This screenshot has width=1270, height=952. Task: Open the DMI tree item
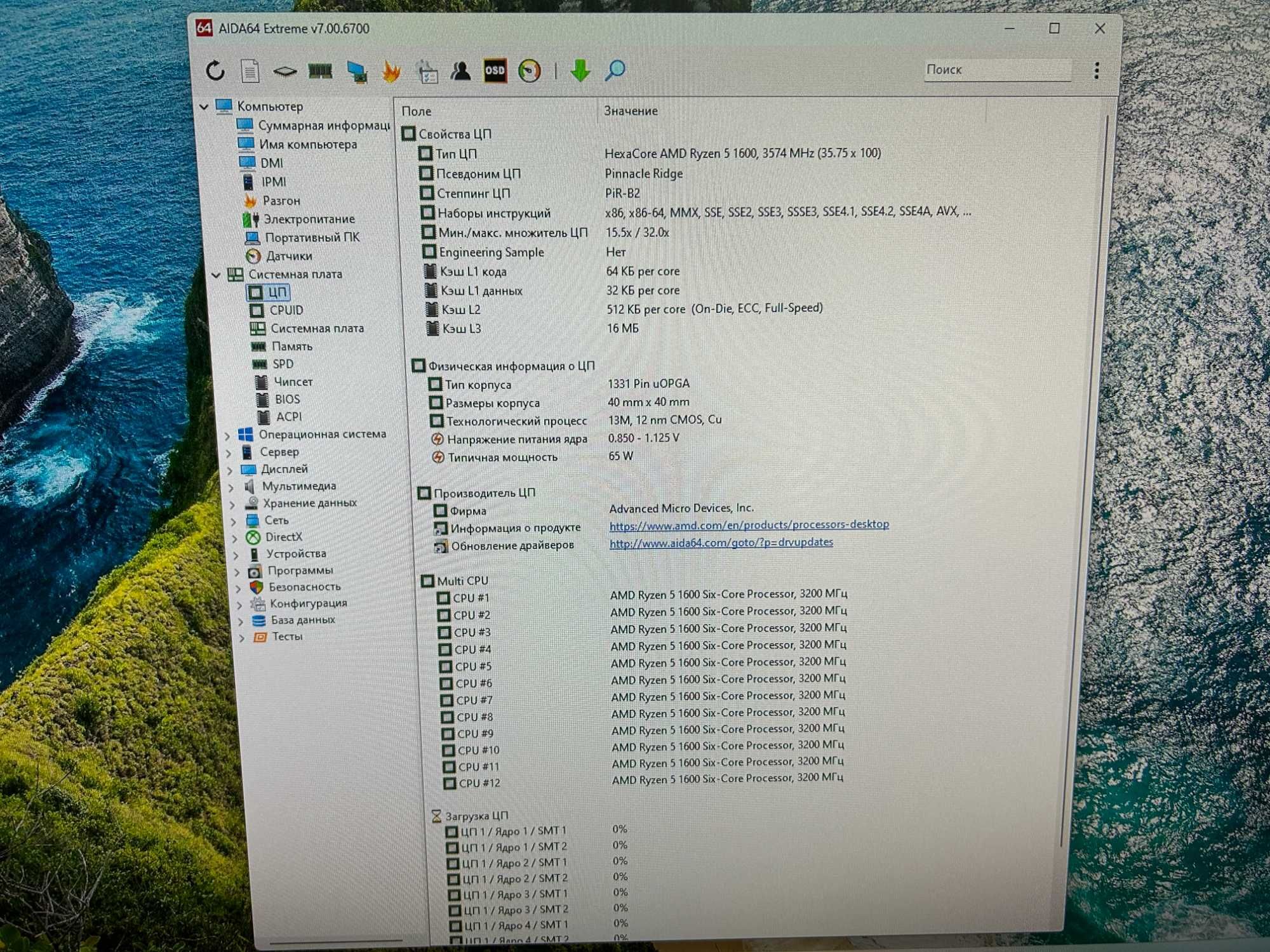coord(262,163)
